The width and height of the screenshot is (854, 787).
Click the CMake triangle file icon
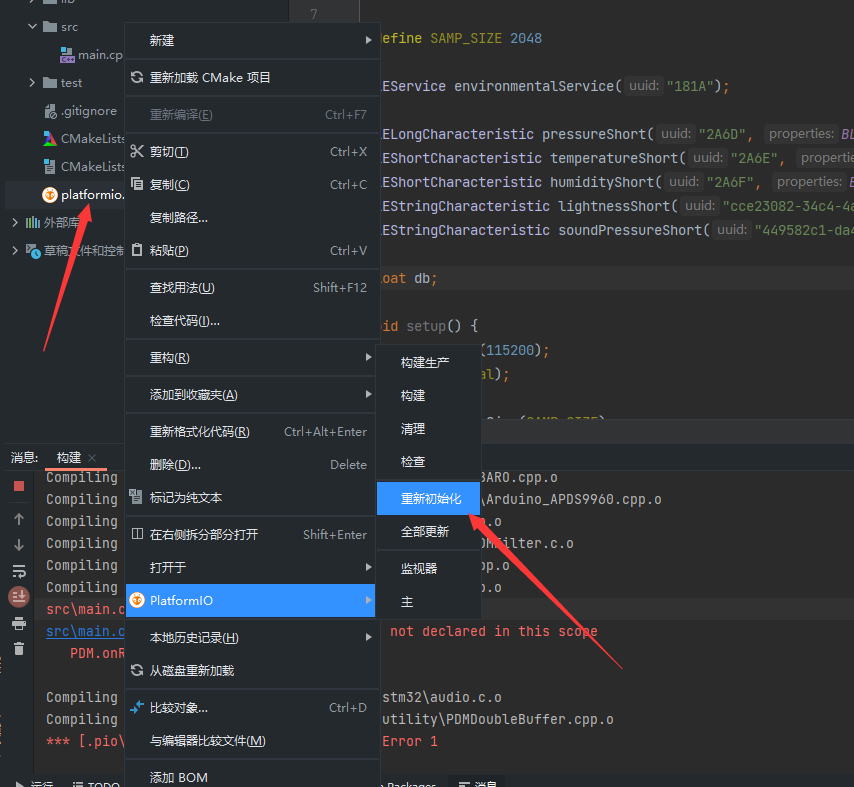(50, 139)
